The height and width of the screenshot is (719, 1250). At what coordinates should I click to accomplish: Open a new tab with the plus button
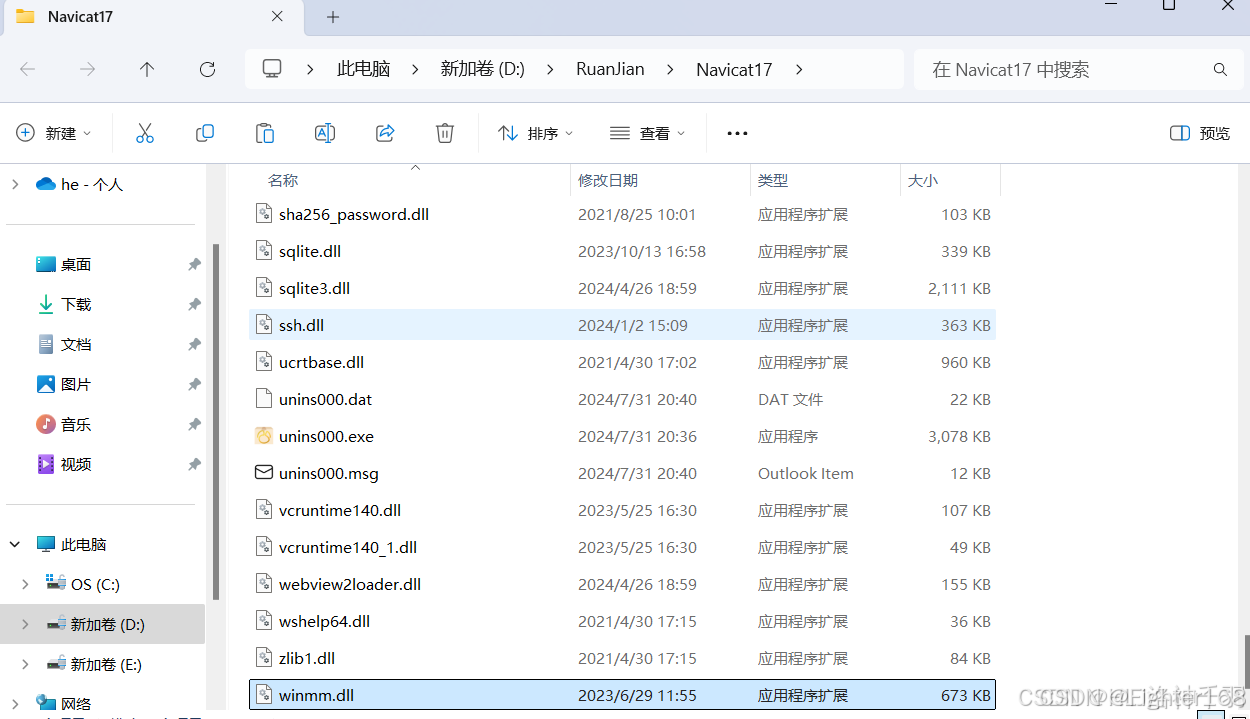[x=332, y=17]
